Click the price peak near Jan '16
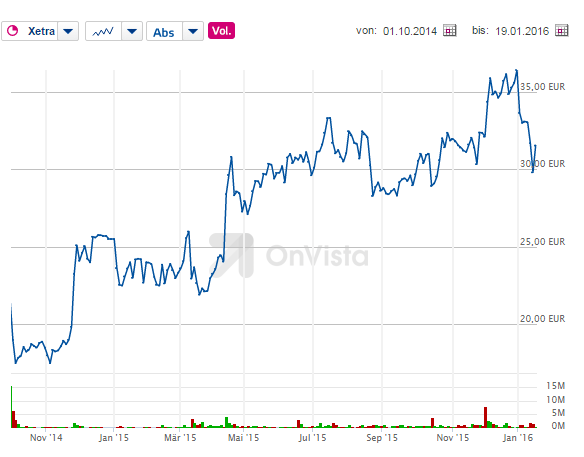 (x=516, y=70)
